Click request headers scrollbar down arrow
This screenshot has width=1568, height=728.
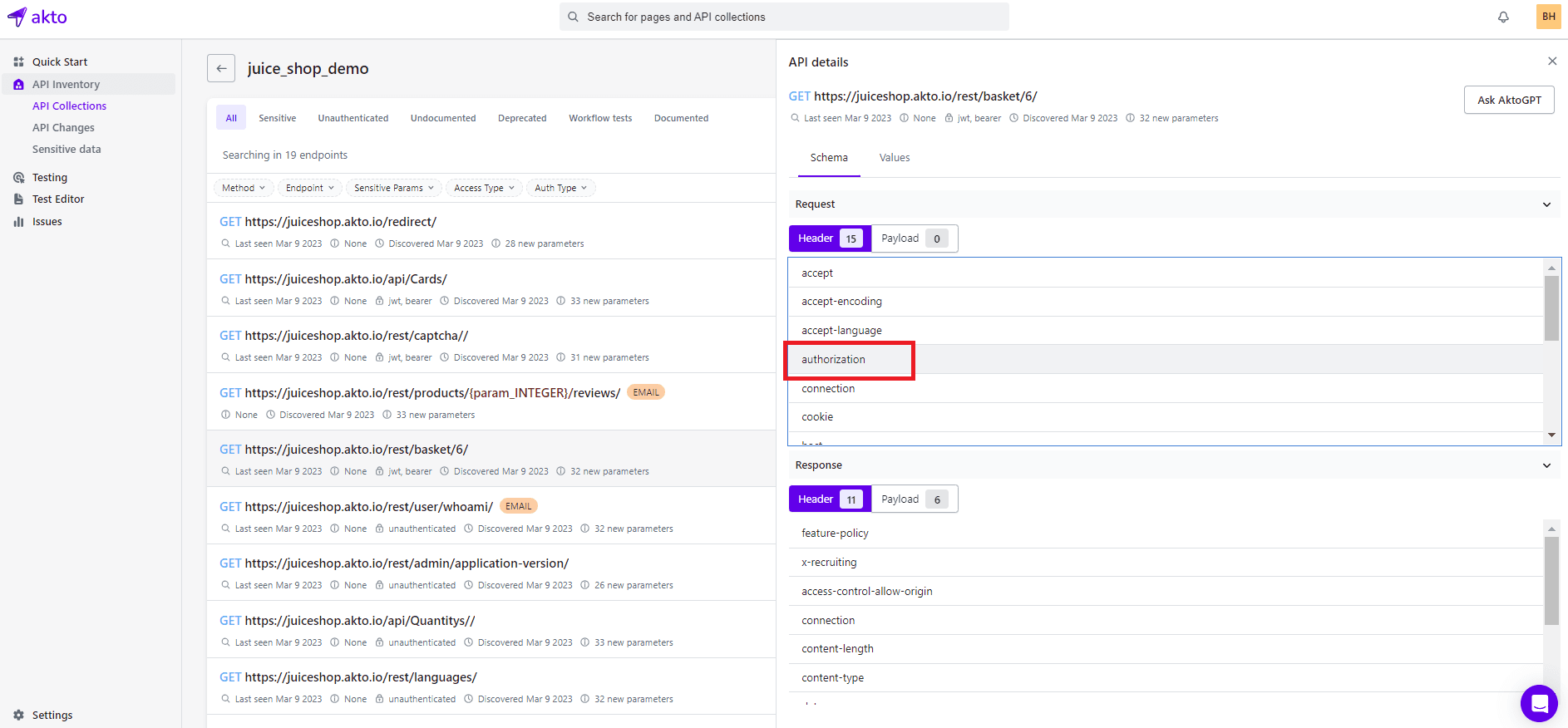click(x=1551, y=435)
